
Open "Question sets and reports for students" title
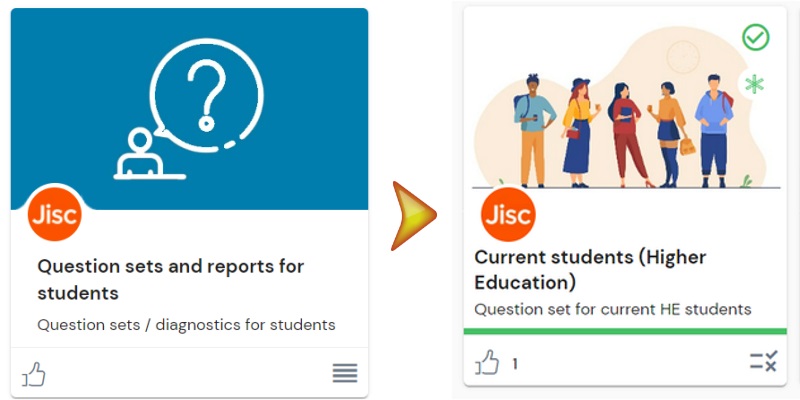pyautogui.click(x=170, y=279)
